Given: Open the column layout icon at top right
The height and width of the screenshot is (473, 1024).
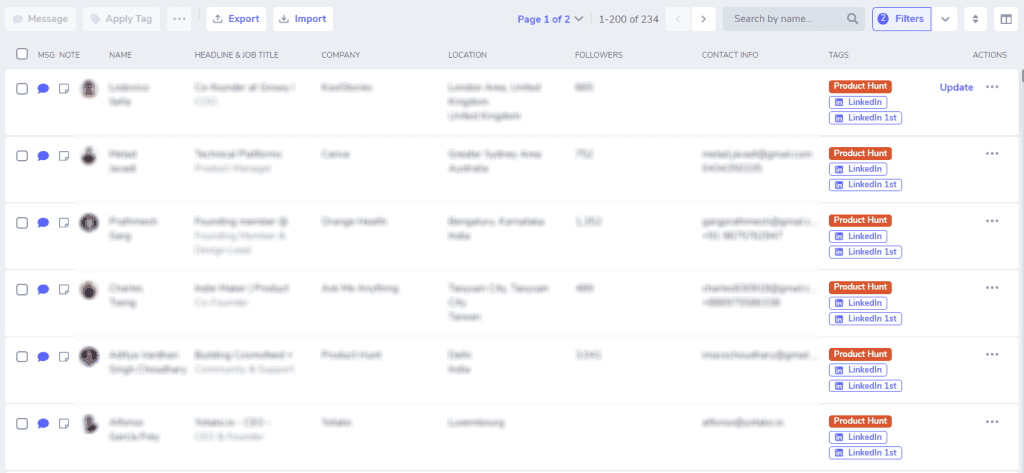Looking at the screenshot, I should (1006, 19).
